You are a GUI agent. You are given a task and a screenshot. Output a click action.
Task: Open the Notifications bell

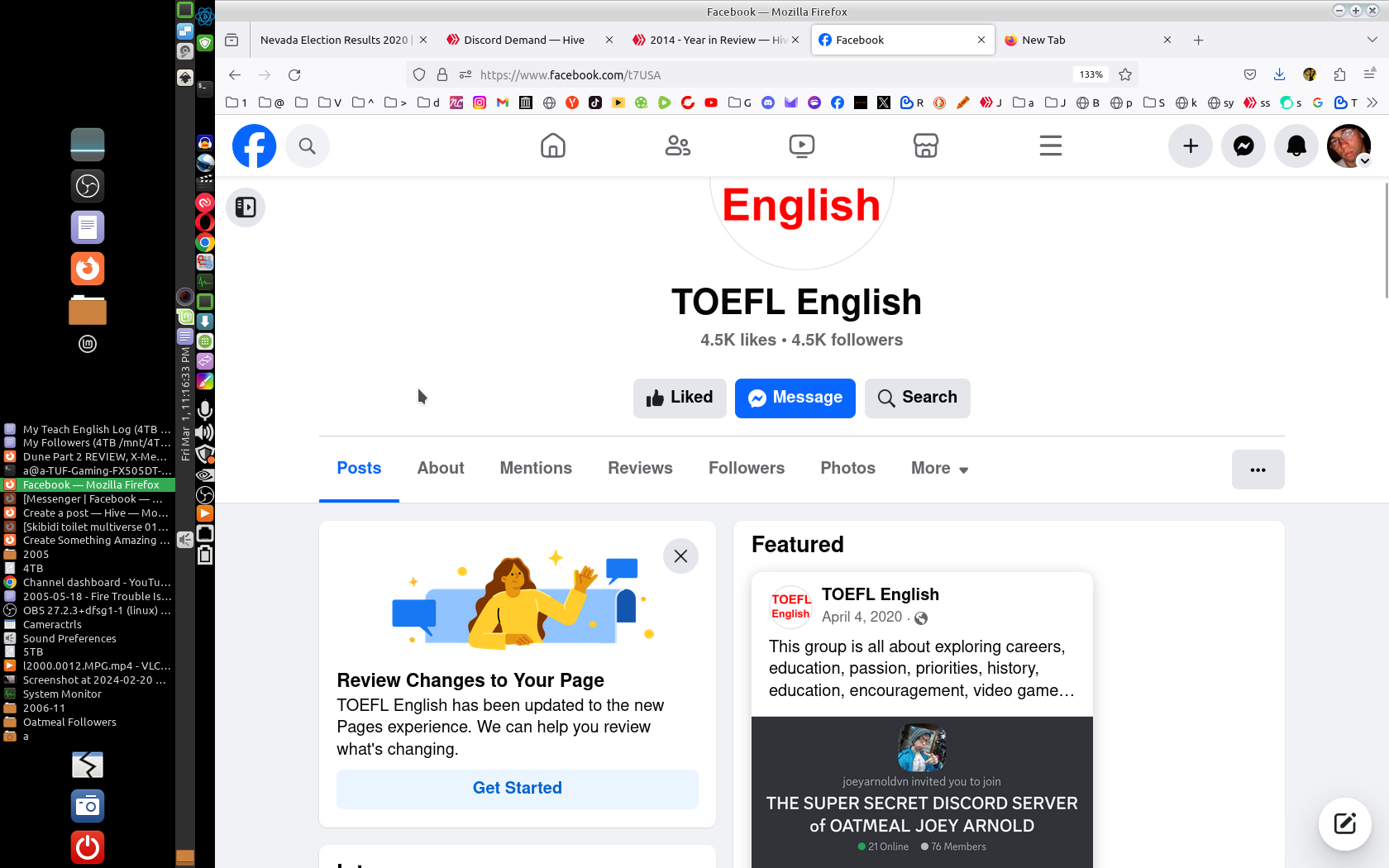pos(1296,146)
